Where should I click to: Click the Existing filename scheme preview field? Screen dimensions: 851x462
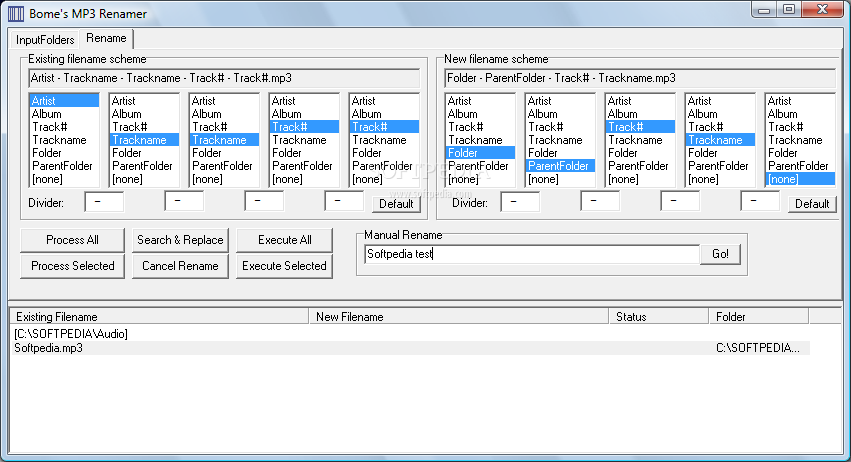pos(224,78)
